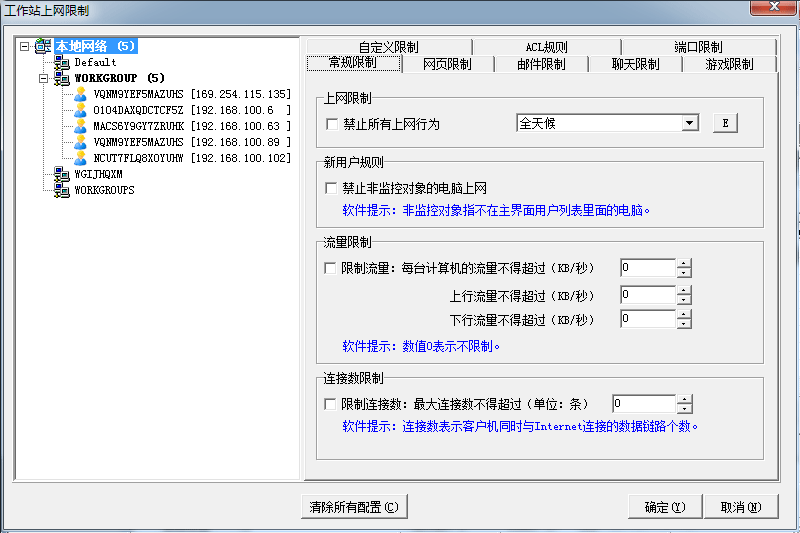This screenshot has width=800, height=533.
Task: Select host NCUT7FLQ8XOYUHW [192.168.100.102]
Action: (192, 158)
